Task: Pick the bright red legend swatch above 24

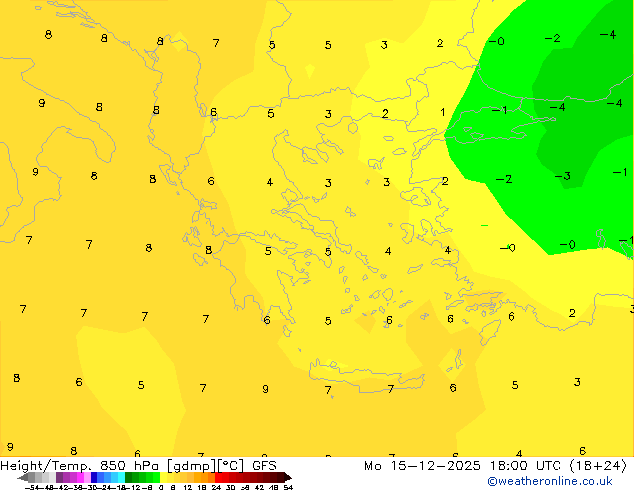Action: (x=218, y=477)
